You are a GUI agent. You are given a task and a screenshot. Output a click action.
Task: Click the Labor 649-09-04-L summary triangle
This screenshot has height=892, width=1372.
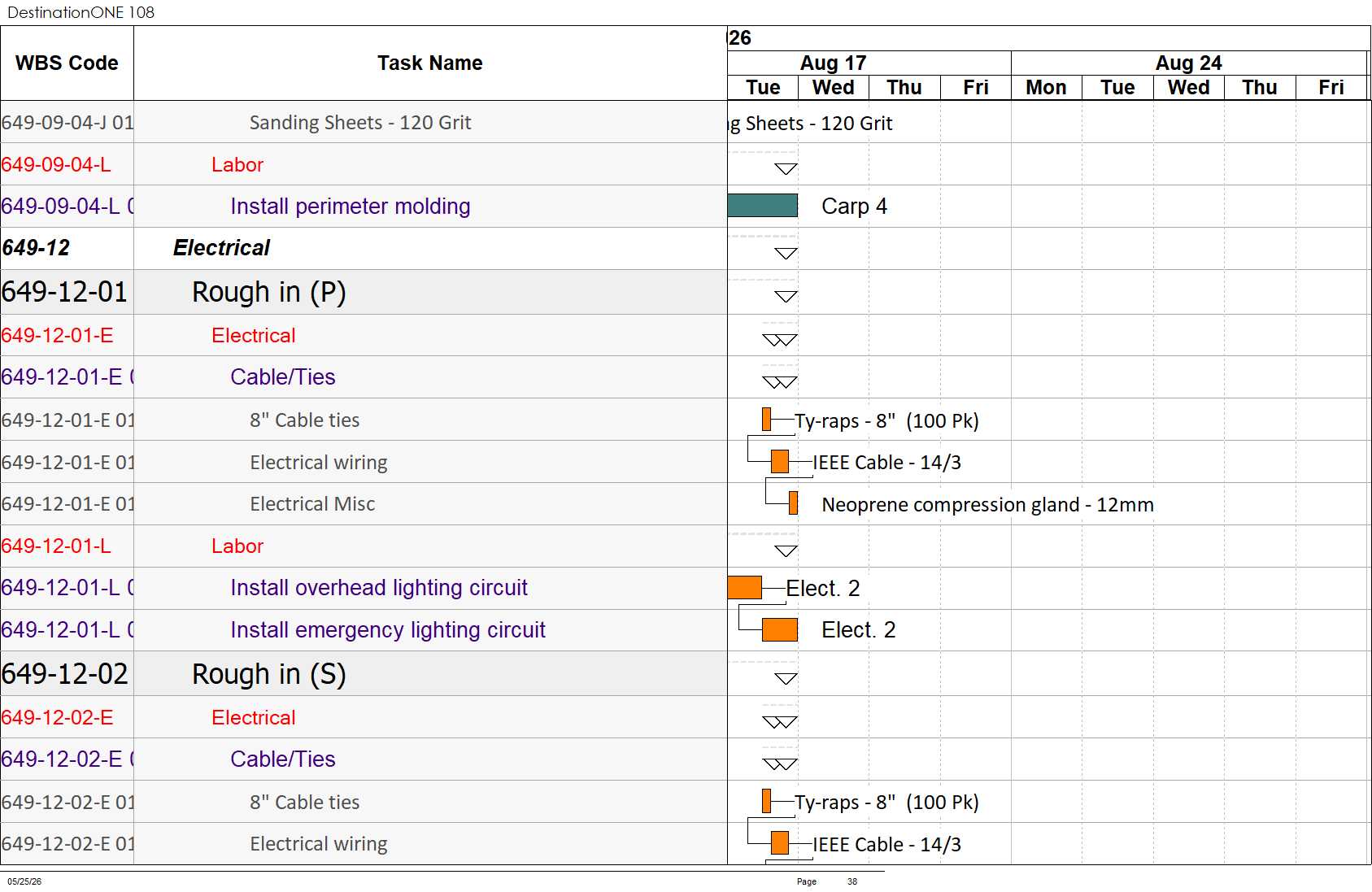(x=786, y=169)
